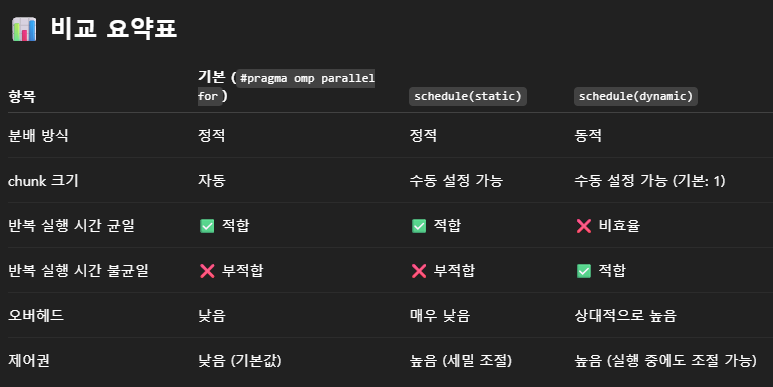Viewport: 773px width, 387px height.
Task: Click the chunk 크기 row label
Action: click(43, 181)
